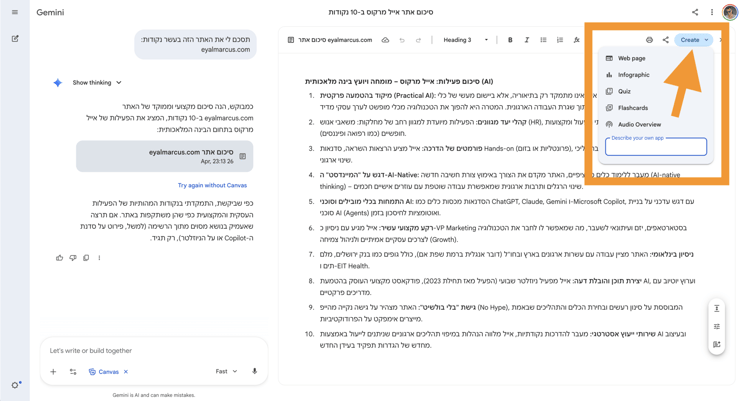The width and height of the screenshot is (740, 401).
Task: Click the change tone floating tool
Action: [x=716, y=326]
